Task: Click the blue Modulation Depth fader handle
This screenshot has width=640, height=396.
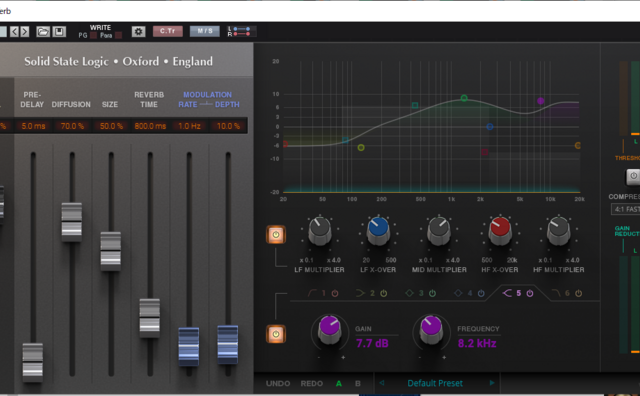Action: (228, 345)
